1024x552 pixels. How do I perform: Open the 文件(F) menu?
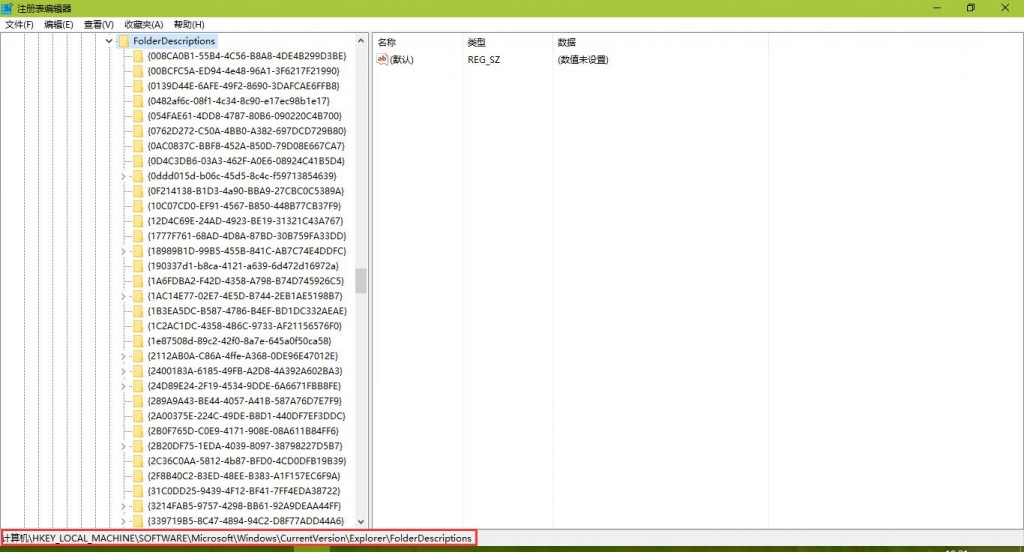tap(19, 24)
